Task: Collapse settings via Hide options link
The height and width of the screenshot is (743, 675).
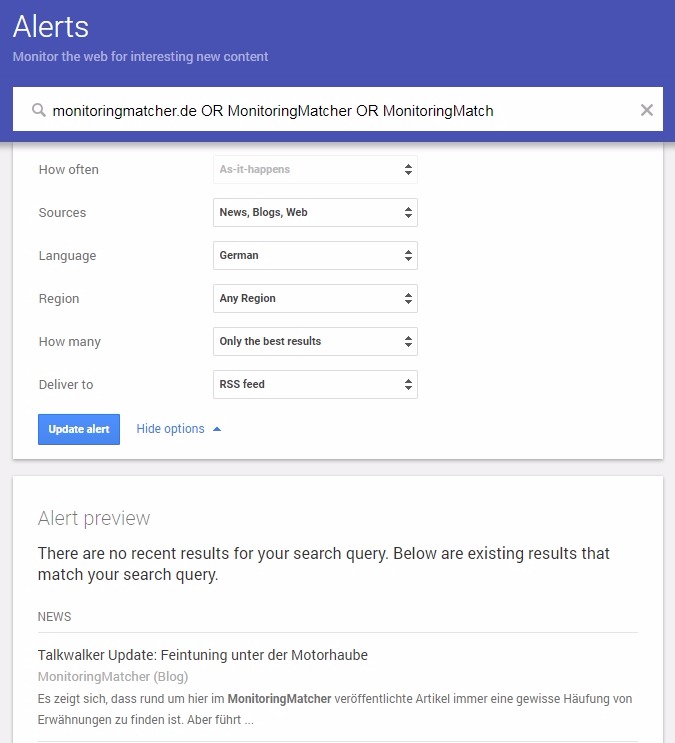Action: tap(170, 429)
